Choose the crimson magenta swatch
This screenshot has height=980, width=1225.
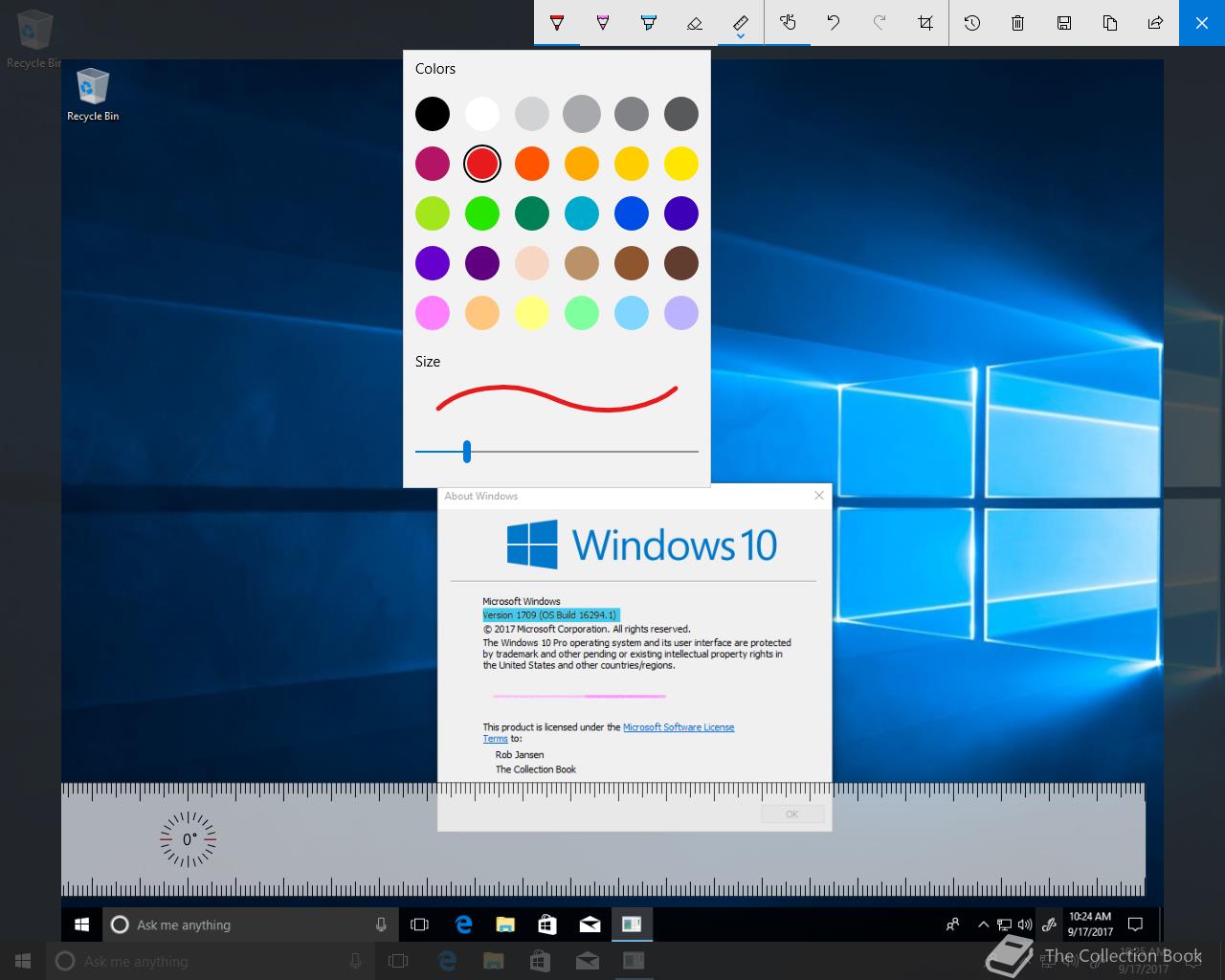[x=433, y=164]
